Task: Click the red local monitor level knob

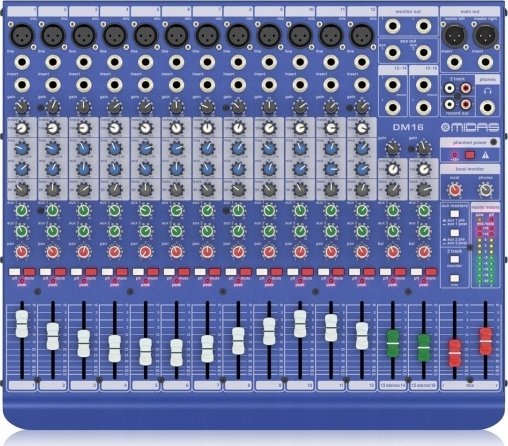Action: tap(455, 190)
